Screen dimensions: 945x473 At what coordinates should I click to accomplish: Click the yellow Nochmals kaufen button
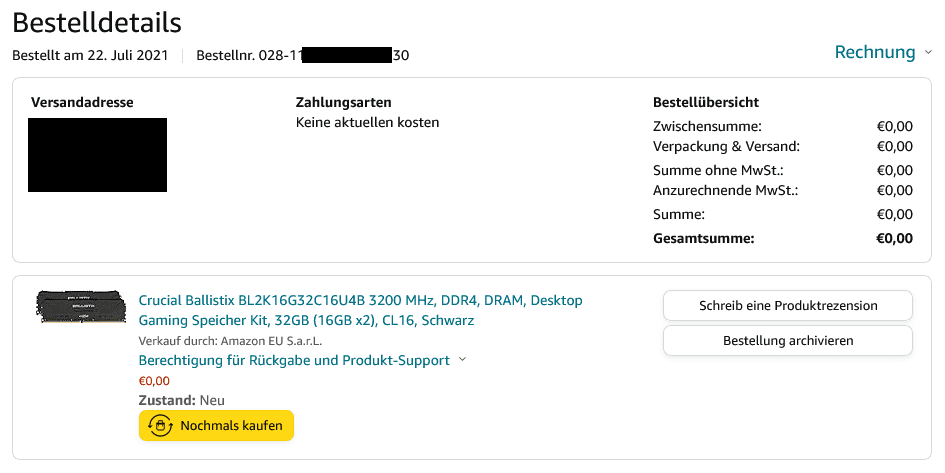point(216,425)
